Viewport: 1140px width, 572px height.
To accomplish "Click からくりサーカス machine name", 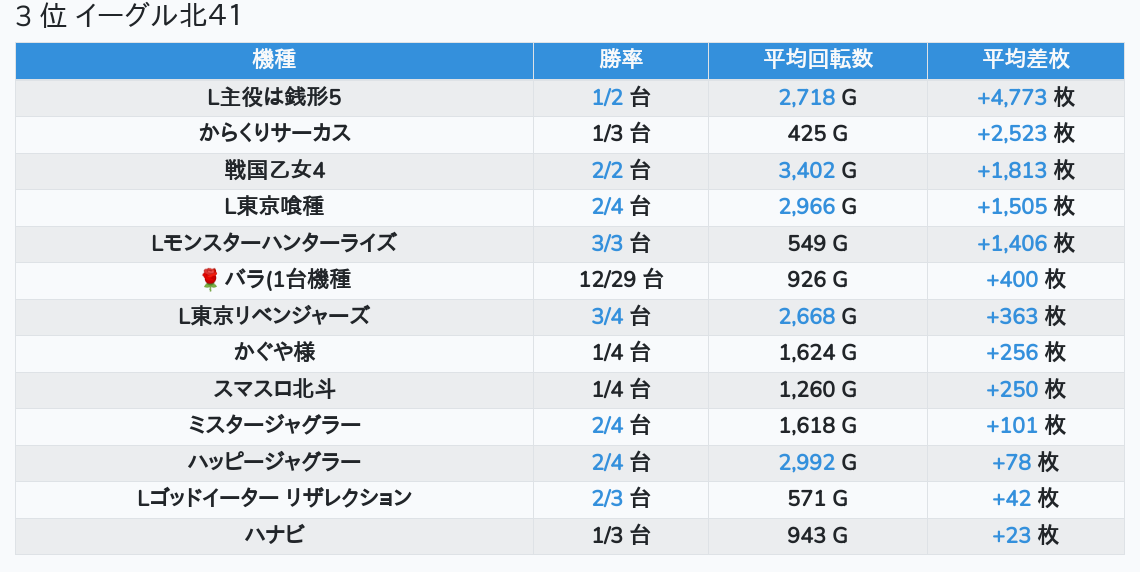I will pos(274,133).
